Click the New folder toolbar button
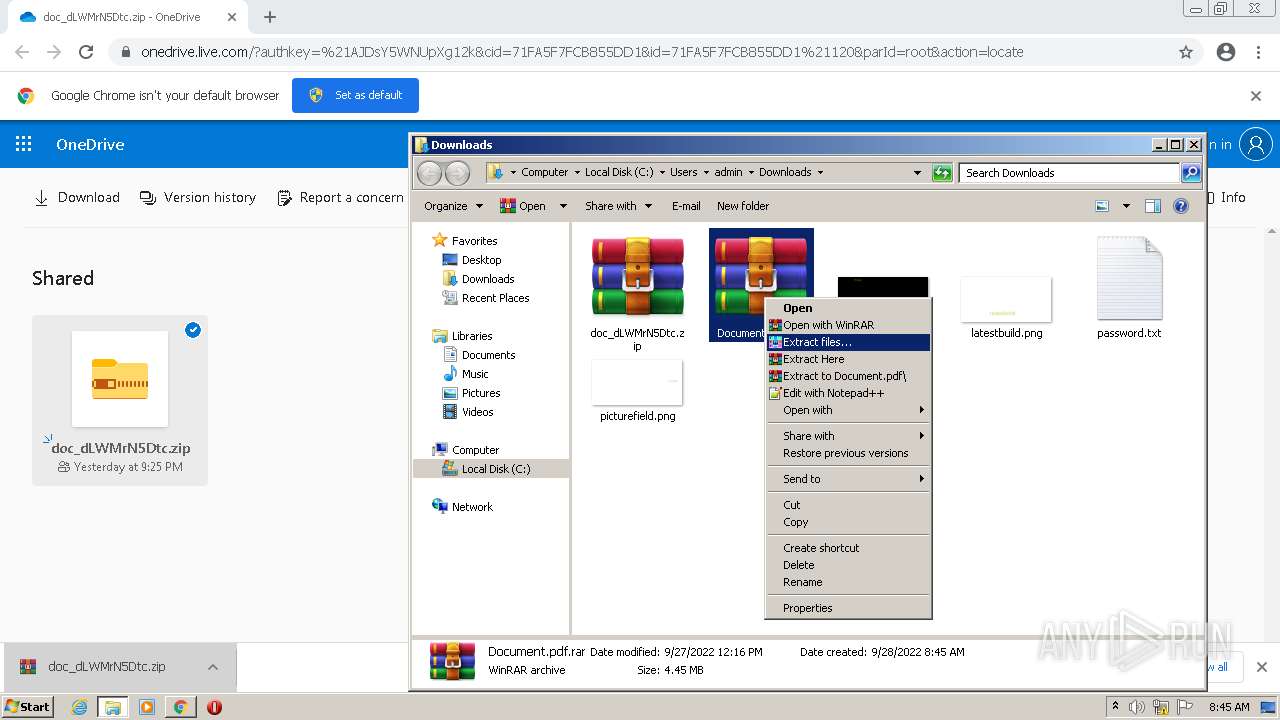This screenshot has height=720, width=1280. pos(743,206)
